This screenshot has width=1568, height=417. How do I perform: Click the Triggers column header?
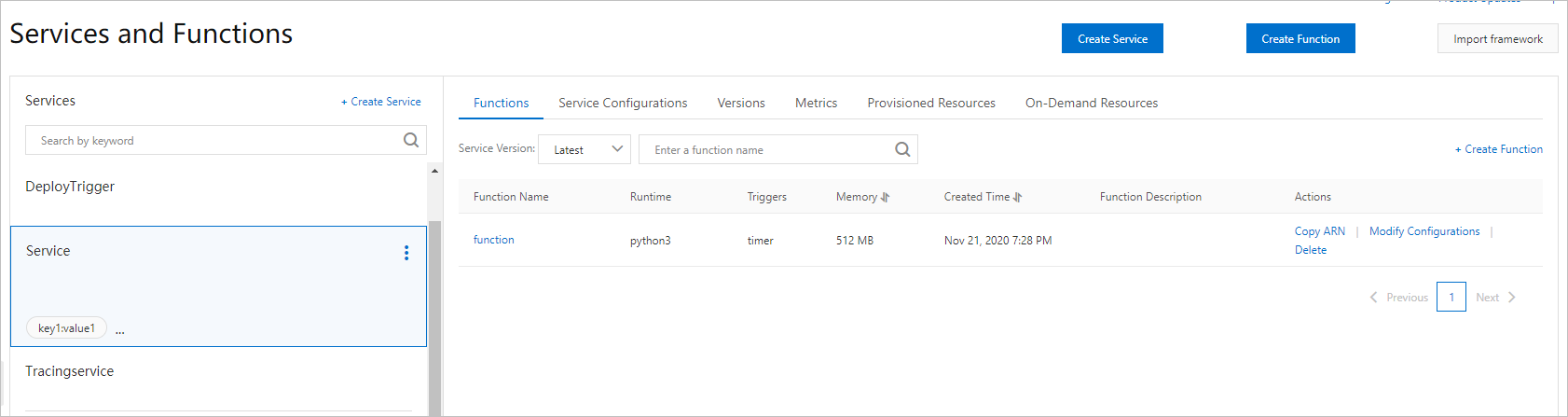tap(767, 197)
